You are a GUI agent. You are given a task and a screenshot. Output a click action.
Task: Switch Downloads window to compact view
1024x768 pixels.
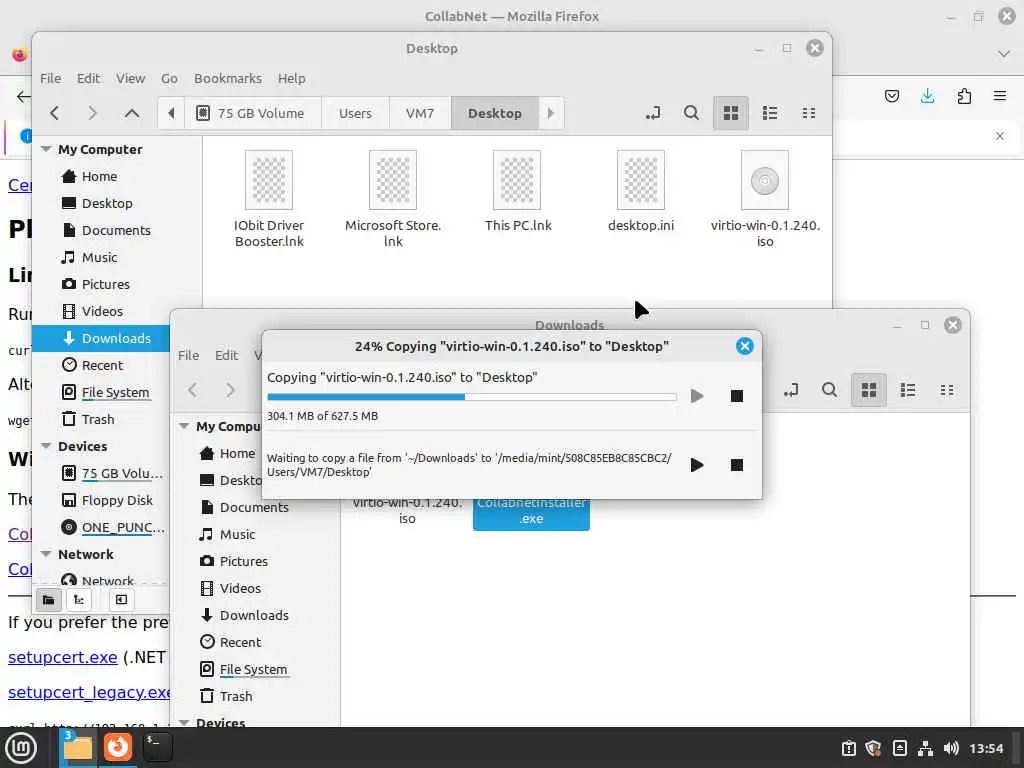pos(947,390)
